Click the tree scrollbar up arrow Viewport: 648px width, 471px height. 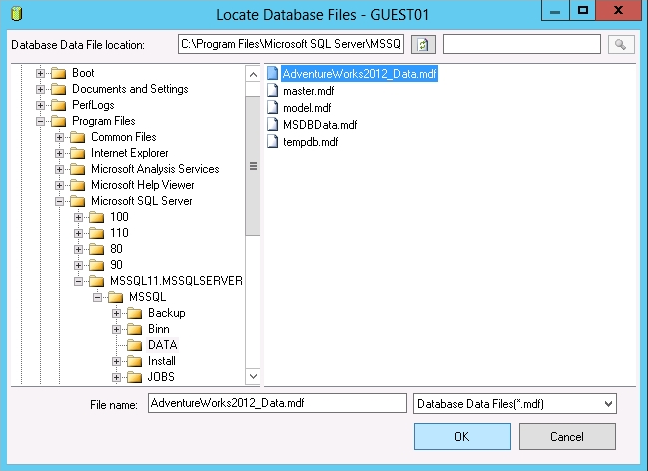(253, 74)
